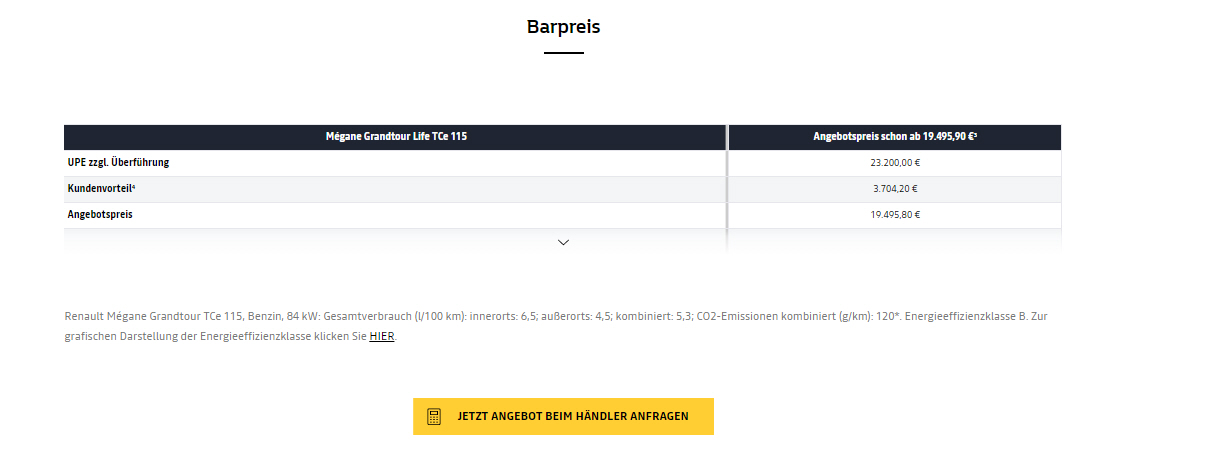Select the Kundenvorteil row label
Viewport: 1205px width, 474px height.
pos(101,189)
